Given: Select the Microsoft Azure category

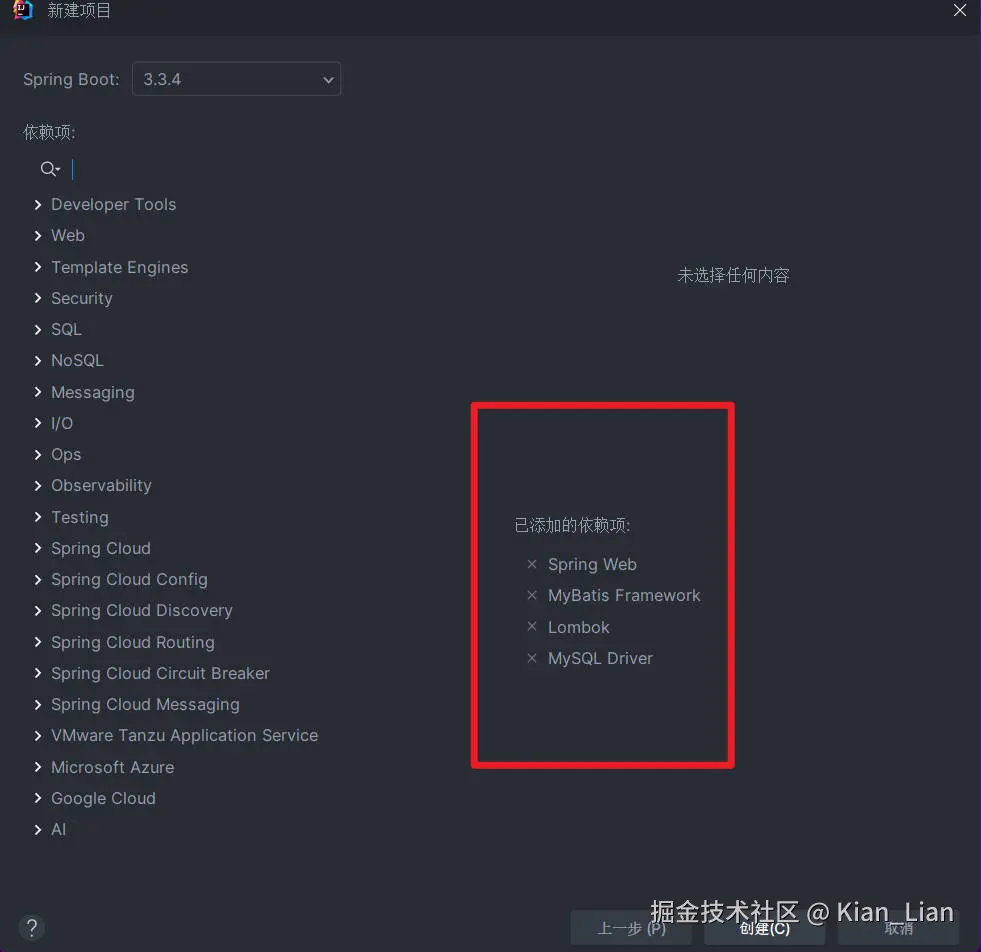Looking at the screenshot, I should click(113, 767).
